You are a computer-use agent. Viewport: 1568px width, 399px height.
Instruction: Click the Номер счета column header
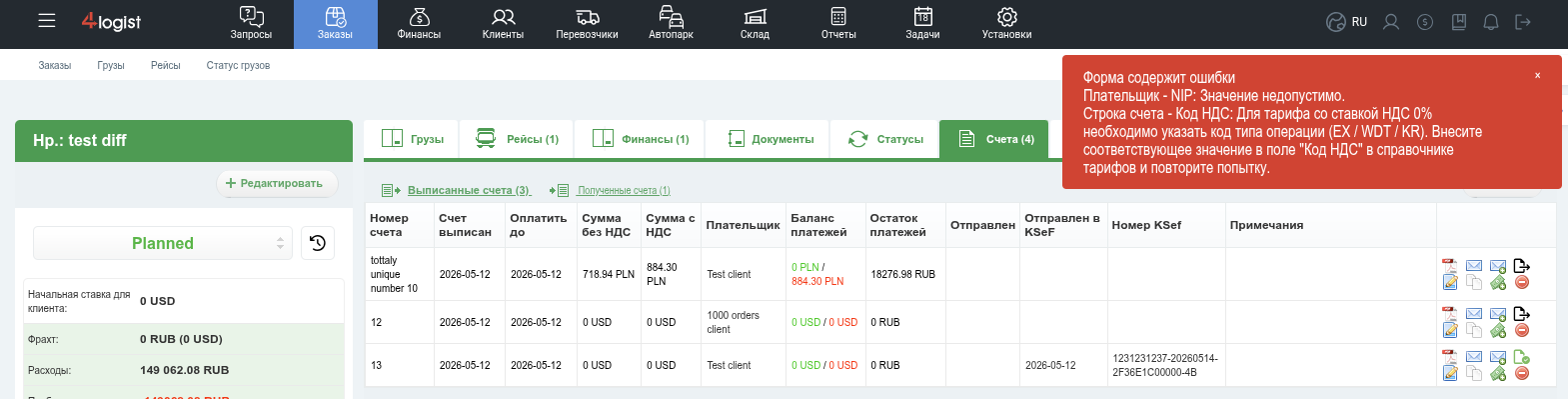tap(399, 225)
